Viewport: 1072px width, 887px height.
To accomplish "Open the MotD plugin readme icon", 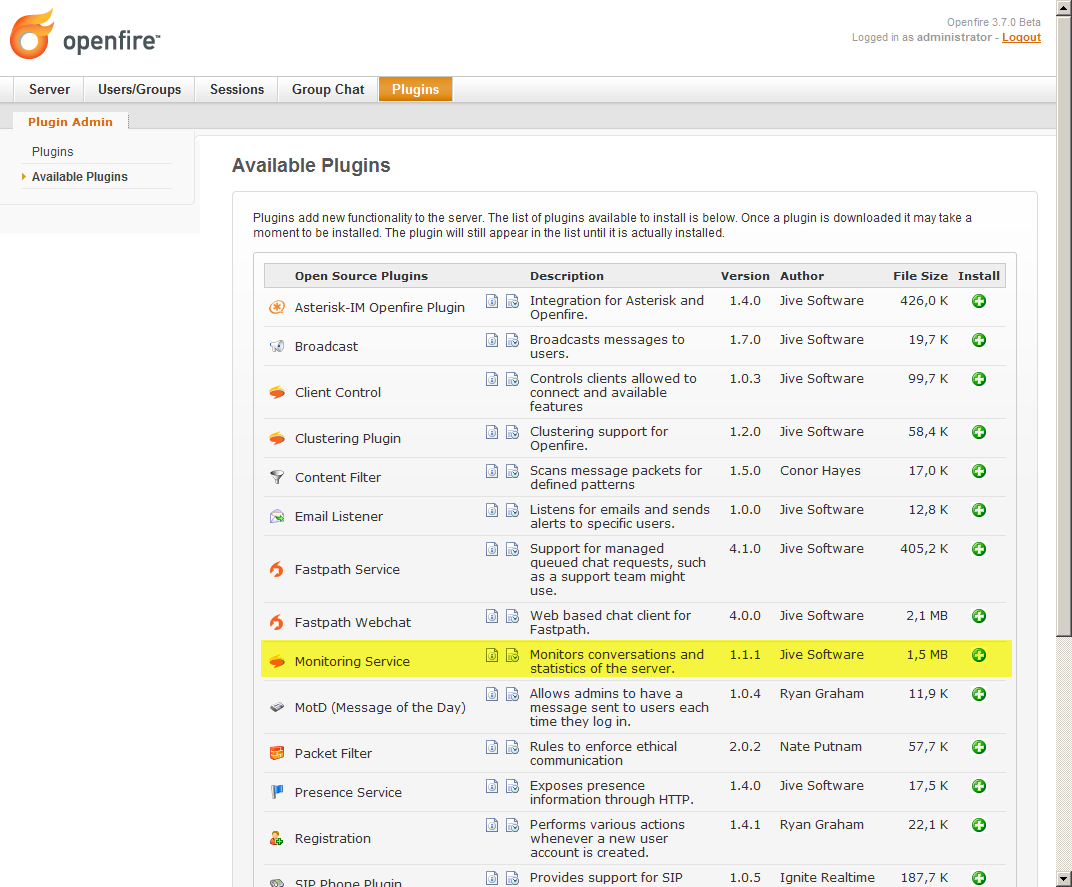I will pos(492,694).
